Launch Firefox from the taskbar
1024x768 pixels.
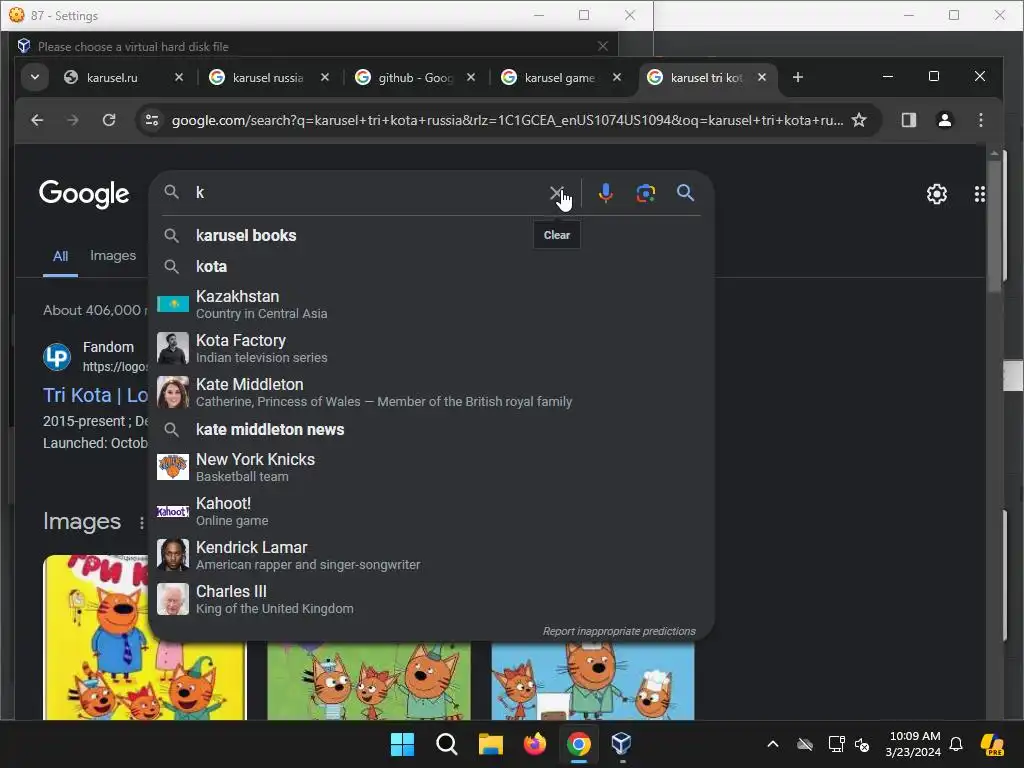535,744
